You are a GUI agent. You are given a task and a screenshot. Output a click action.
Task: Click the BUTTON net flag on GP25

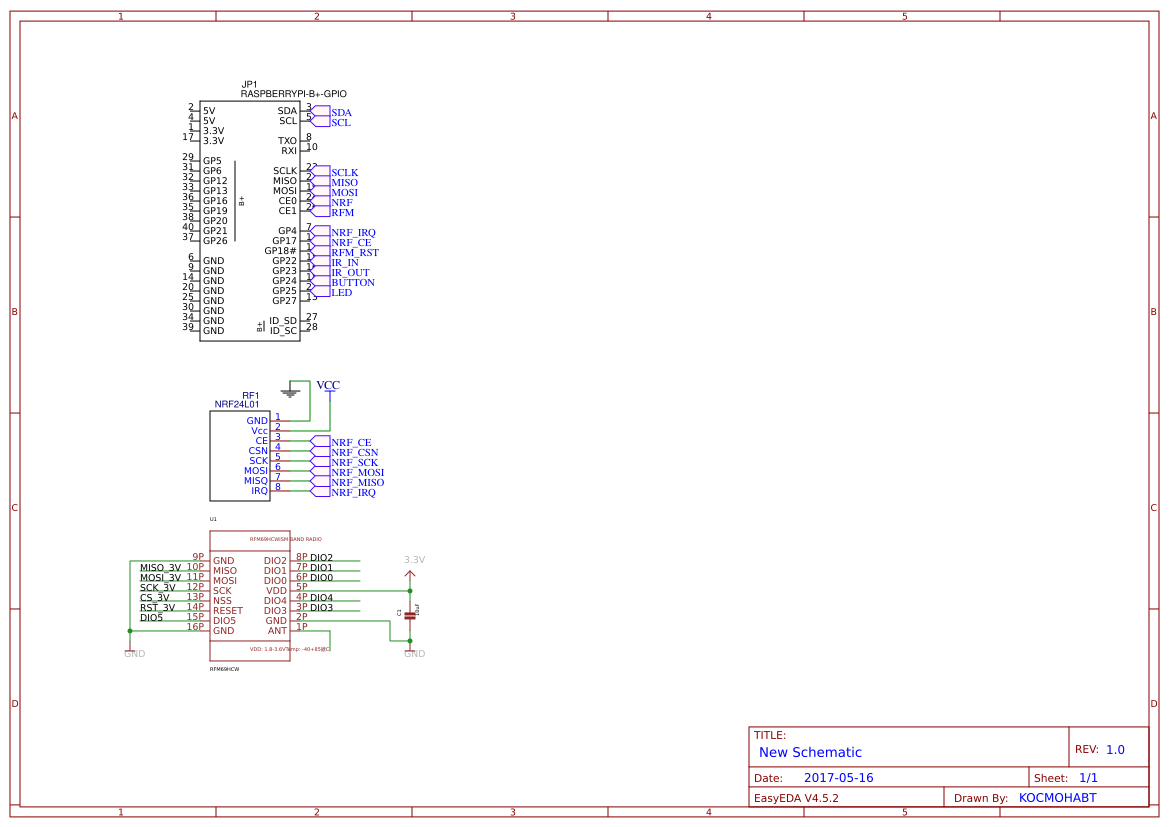(x=352, y=282)
